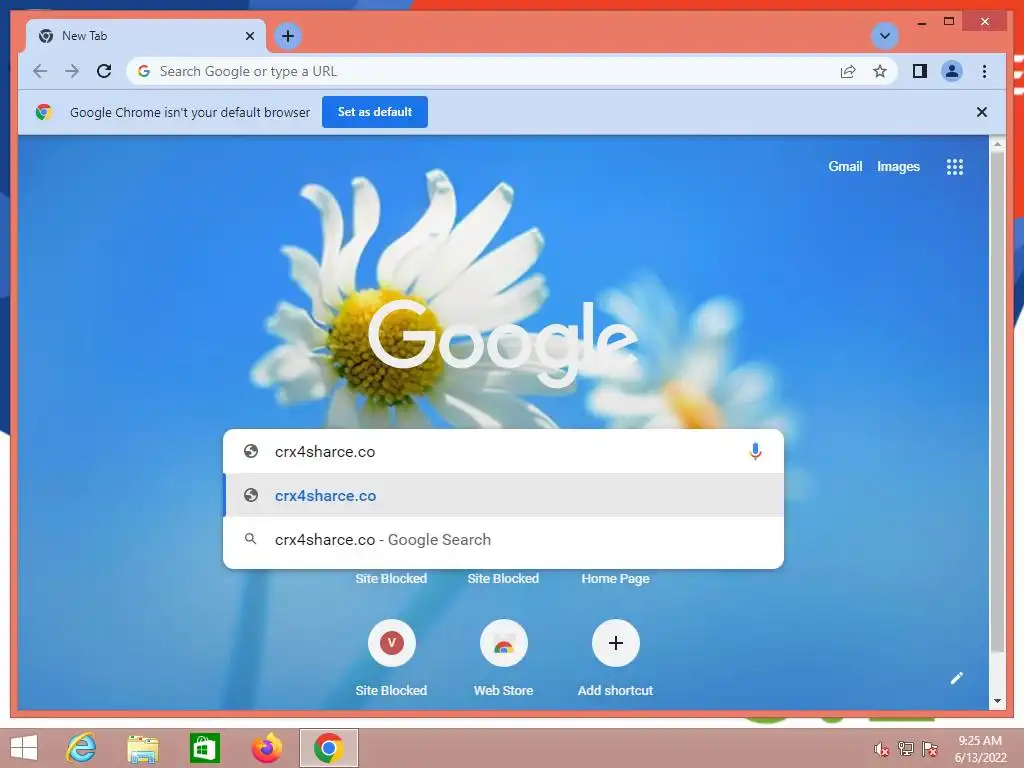Open the Site Blocked shortcut with V icon

[391, 643]
